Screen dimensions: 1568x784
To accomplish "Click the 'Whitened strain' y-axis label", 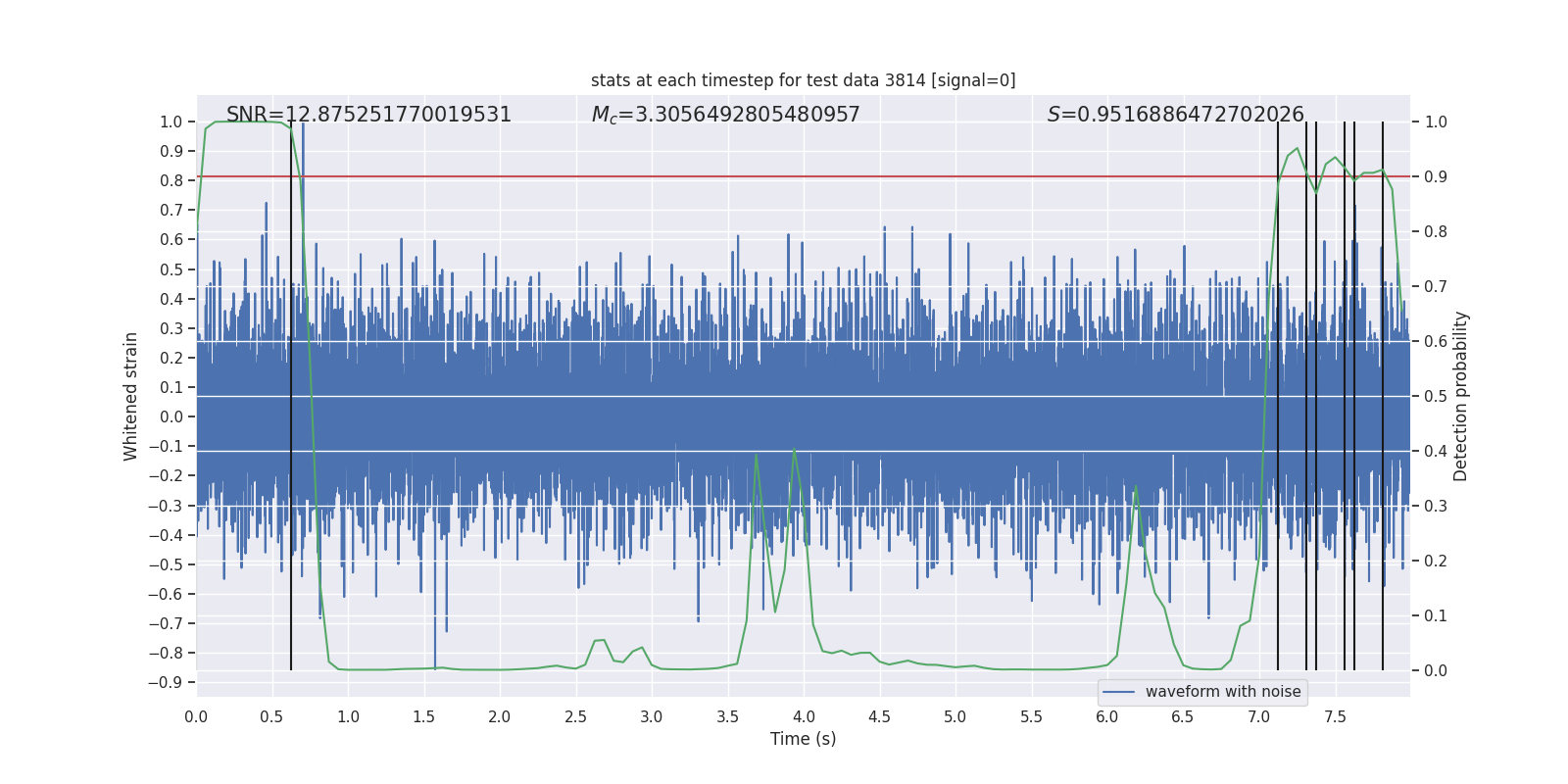I will 130,396.
